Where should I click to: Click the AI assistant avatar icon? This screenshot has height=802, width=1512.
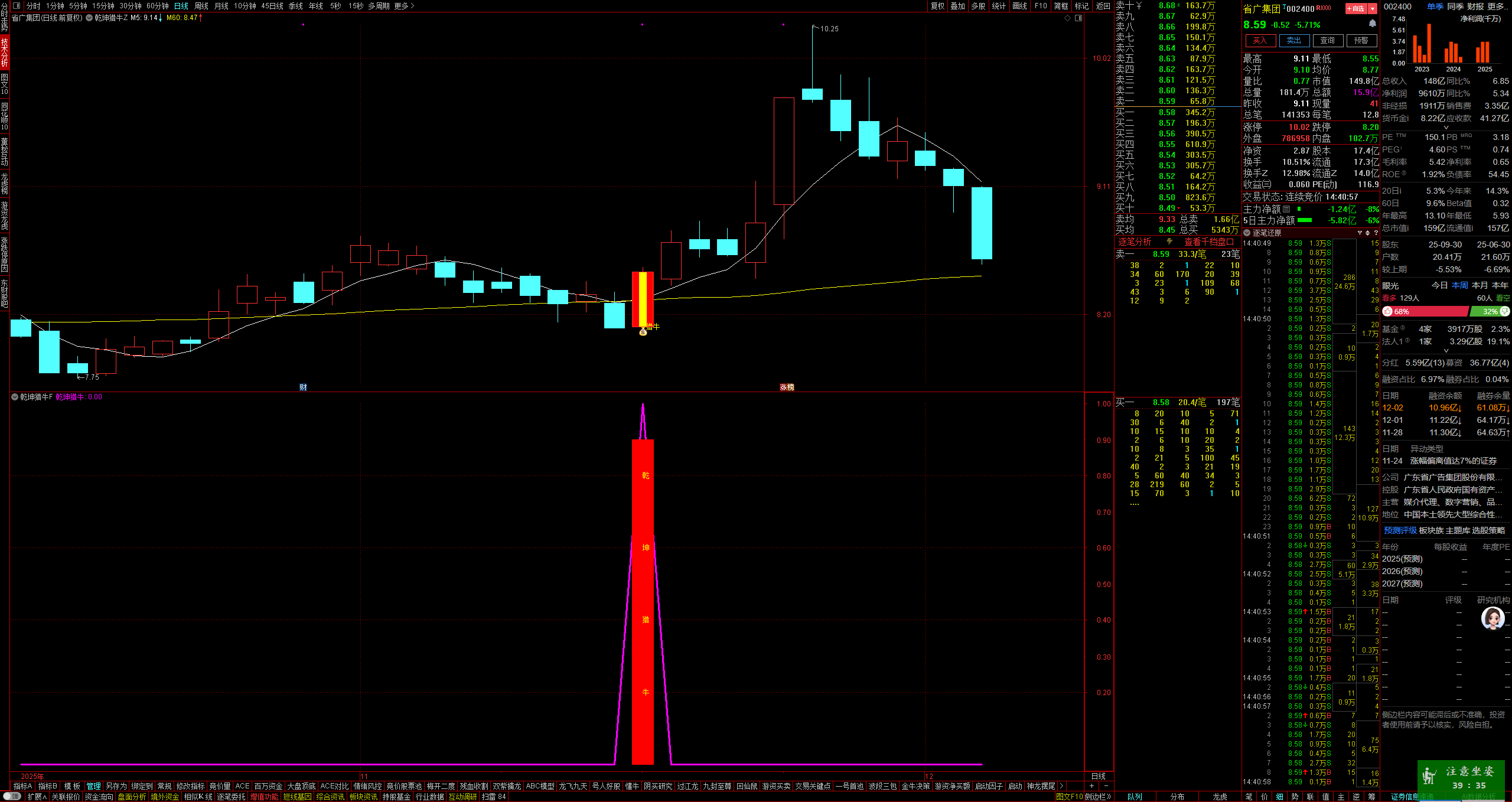coord(1492,618)
